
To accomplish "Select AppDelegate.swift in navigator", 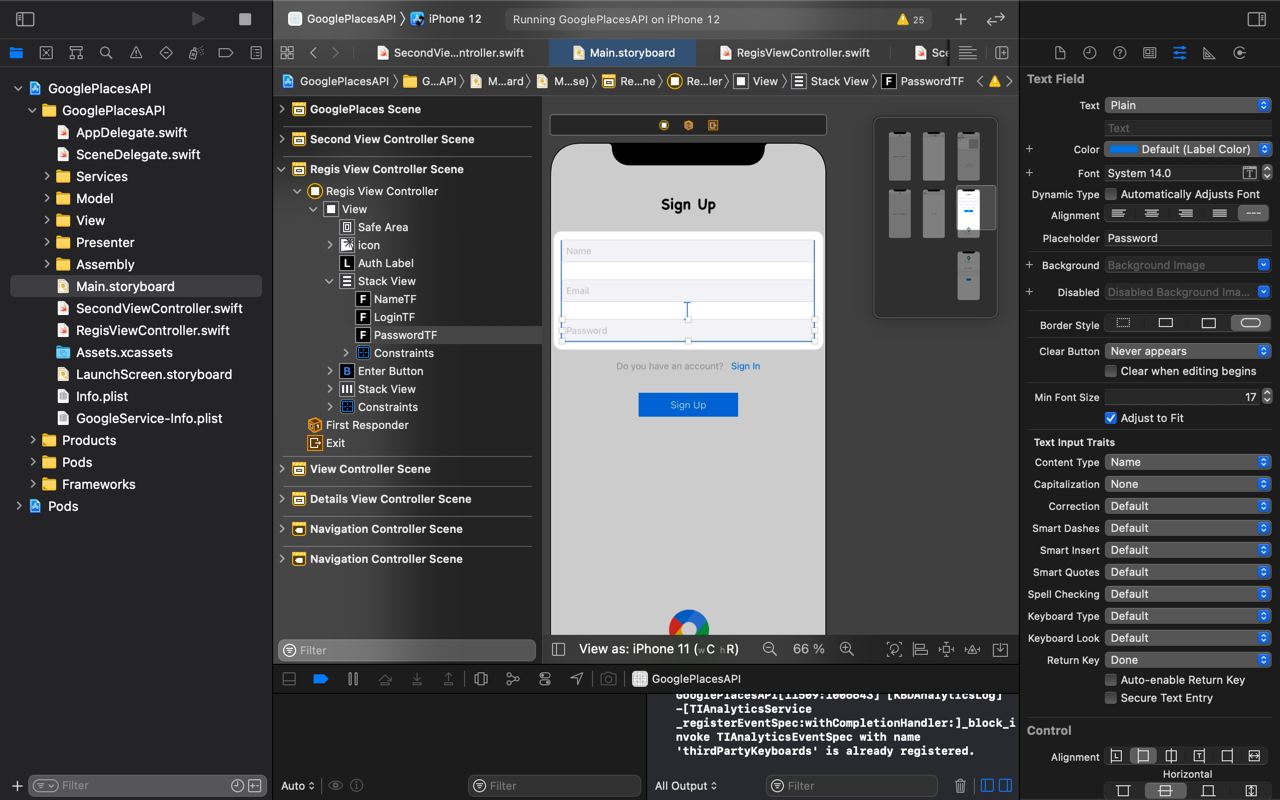I will 131,132.
